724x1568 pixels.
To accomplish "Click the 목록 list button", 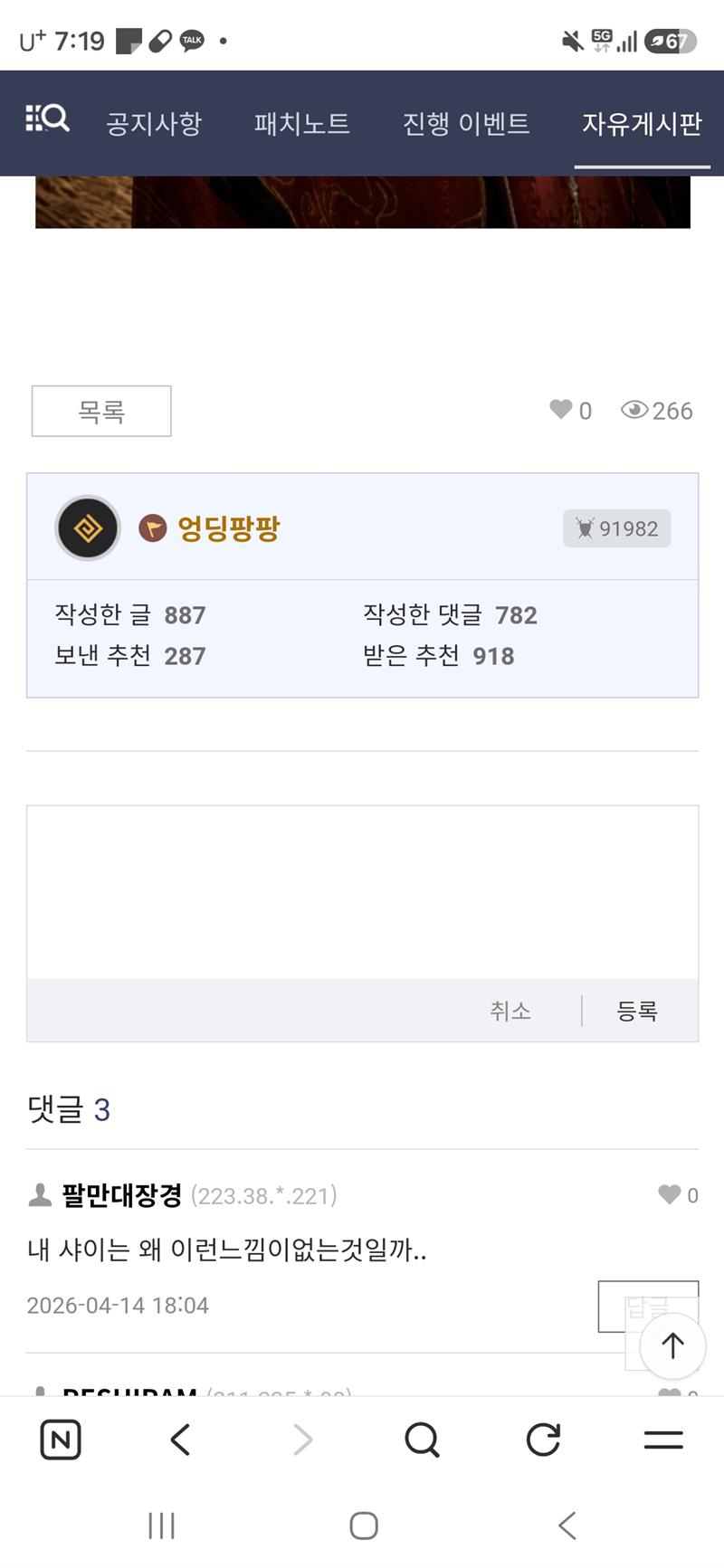I will click(101, 412).
